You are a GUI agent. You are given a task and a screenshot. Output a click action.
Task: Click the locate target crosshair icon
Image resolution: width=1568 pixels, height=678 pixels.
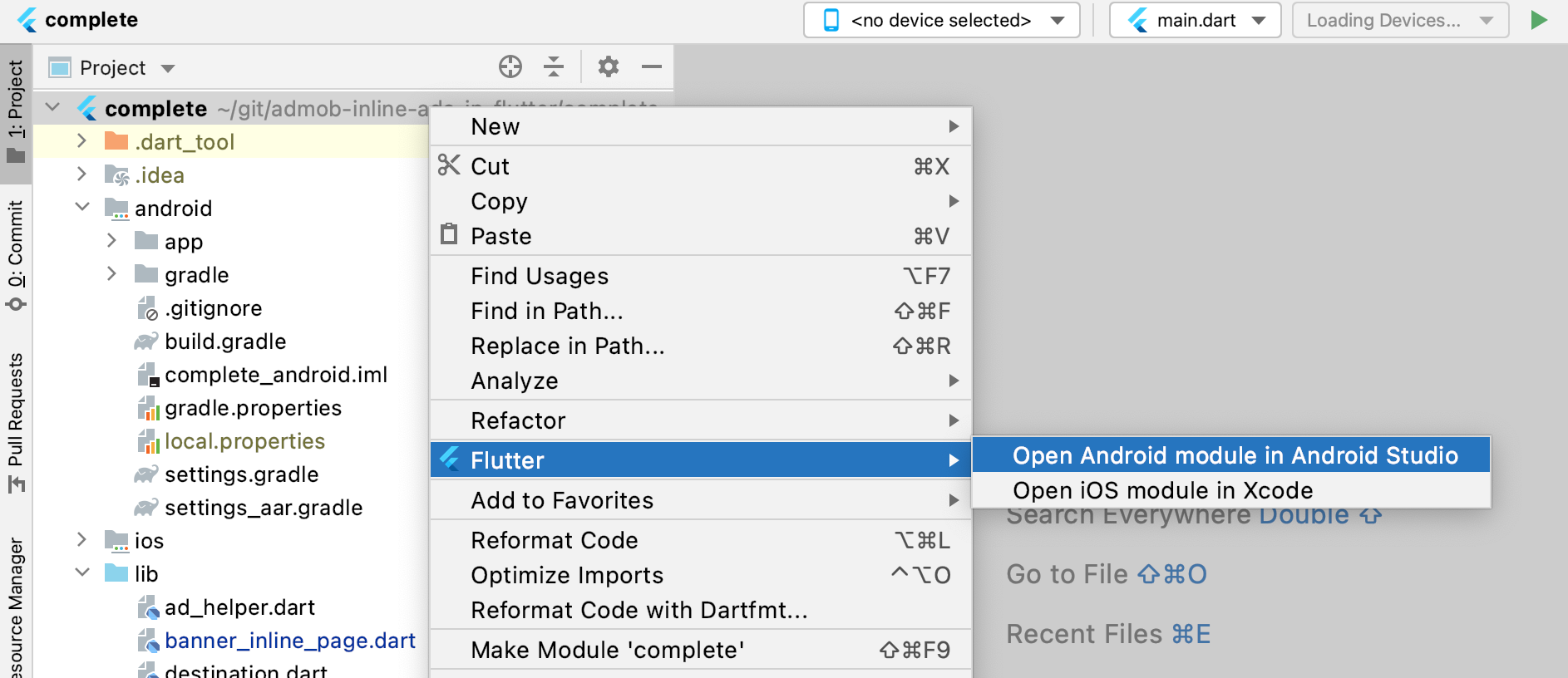click(x=510, y=66)
